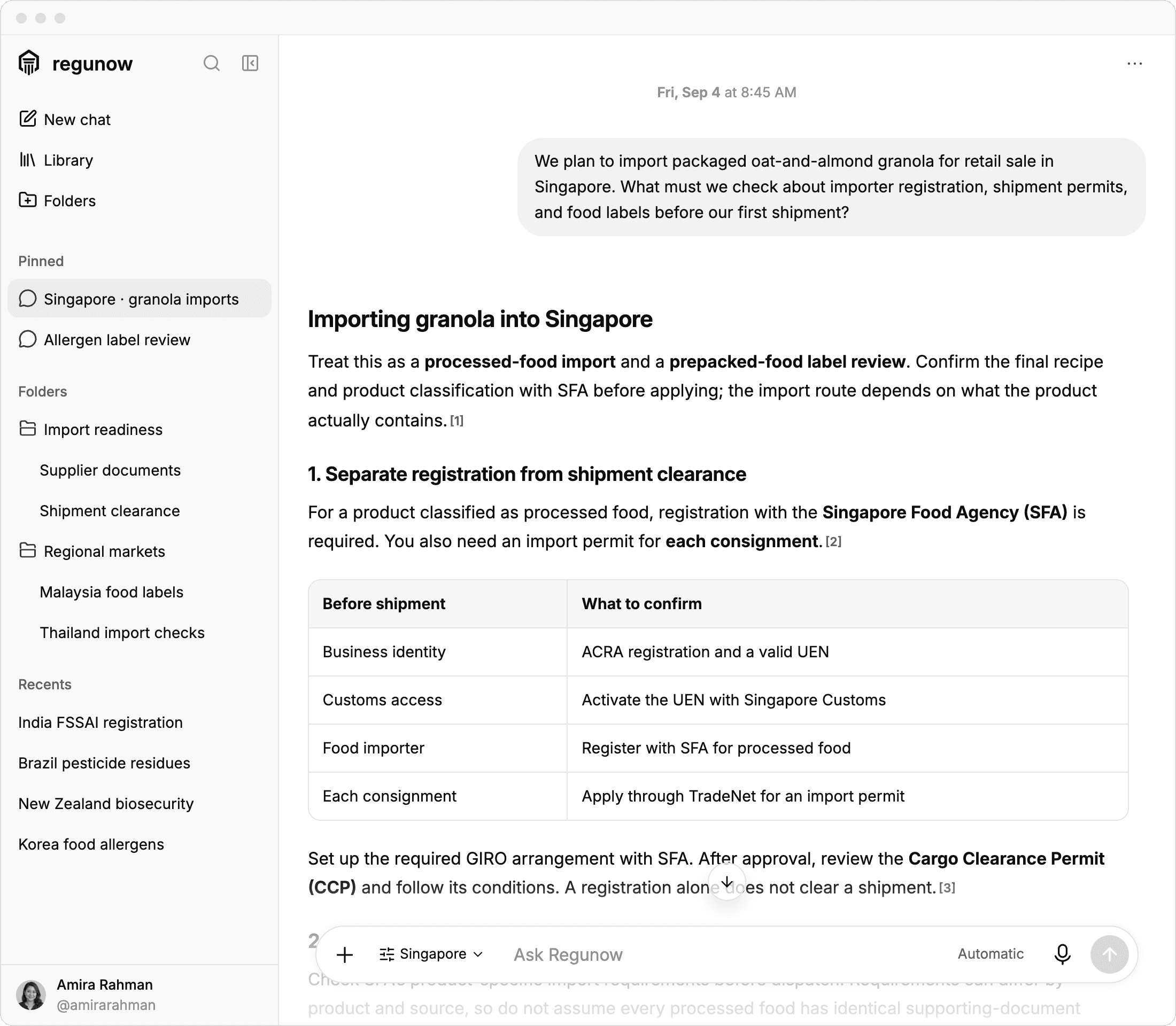
Task: Open the Automatic mode selector
Action: (991, 954)
